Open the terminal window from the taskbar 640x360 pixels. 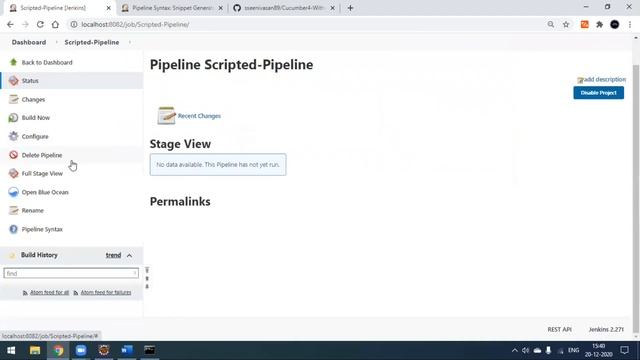pyautogui.click(x=150, y=350)
